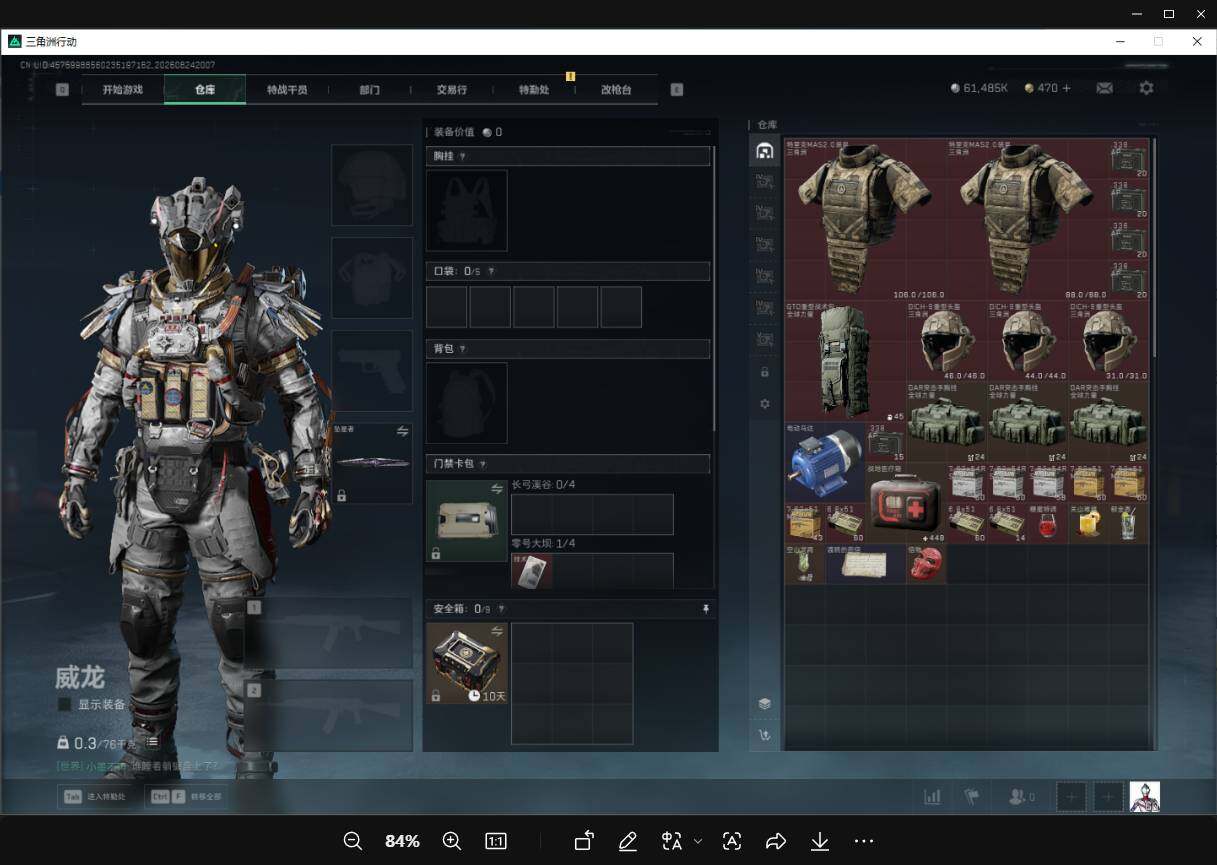Image resolution: width=1217 pixels, height=865 pixels.
Task: Click the 进入特勤处 Tab shortcut button
Action: (98, 797)
